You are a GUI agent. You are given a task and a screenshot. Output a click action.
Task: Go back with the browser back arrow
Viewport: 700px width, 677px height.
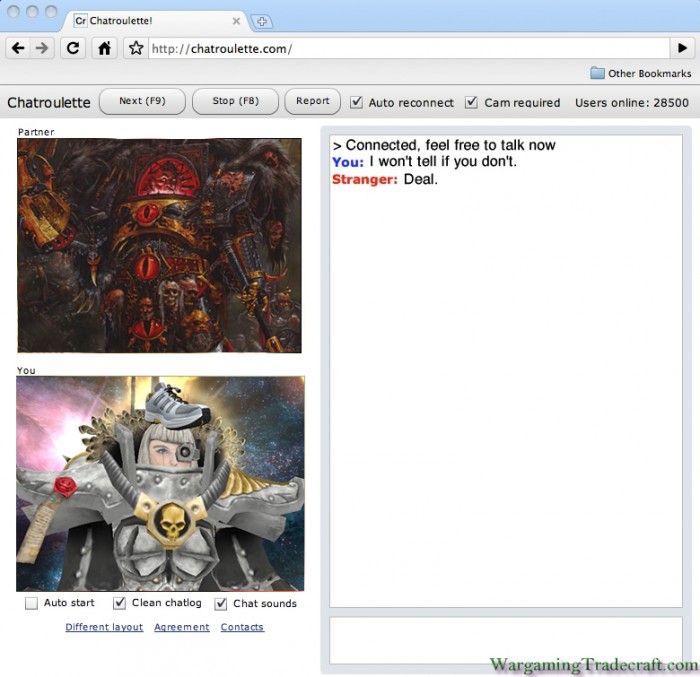[x=18, y=48]
